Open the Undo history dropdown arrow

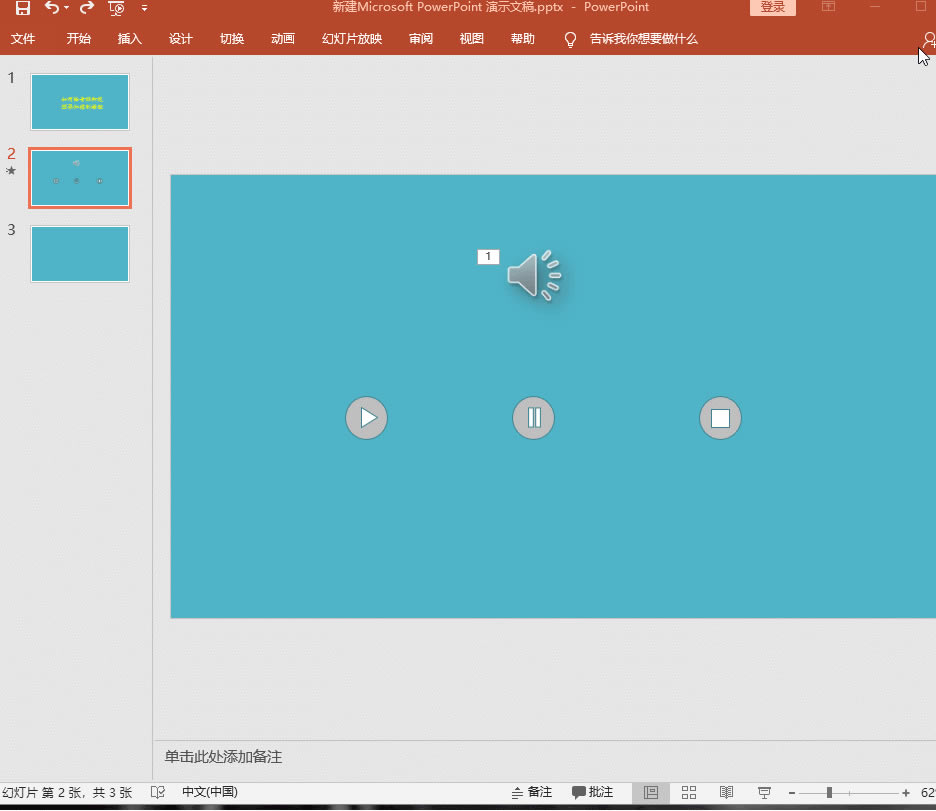[x=67, y=8]
